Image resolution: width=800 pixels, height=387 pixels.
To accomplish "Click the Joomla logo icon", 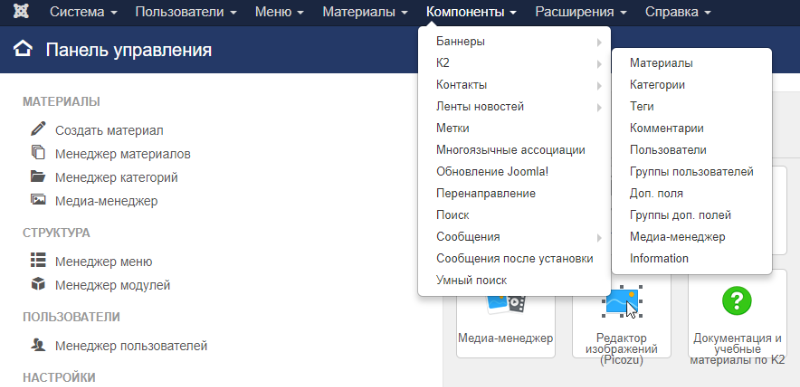I will point(21,11).
